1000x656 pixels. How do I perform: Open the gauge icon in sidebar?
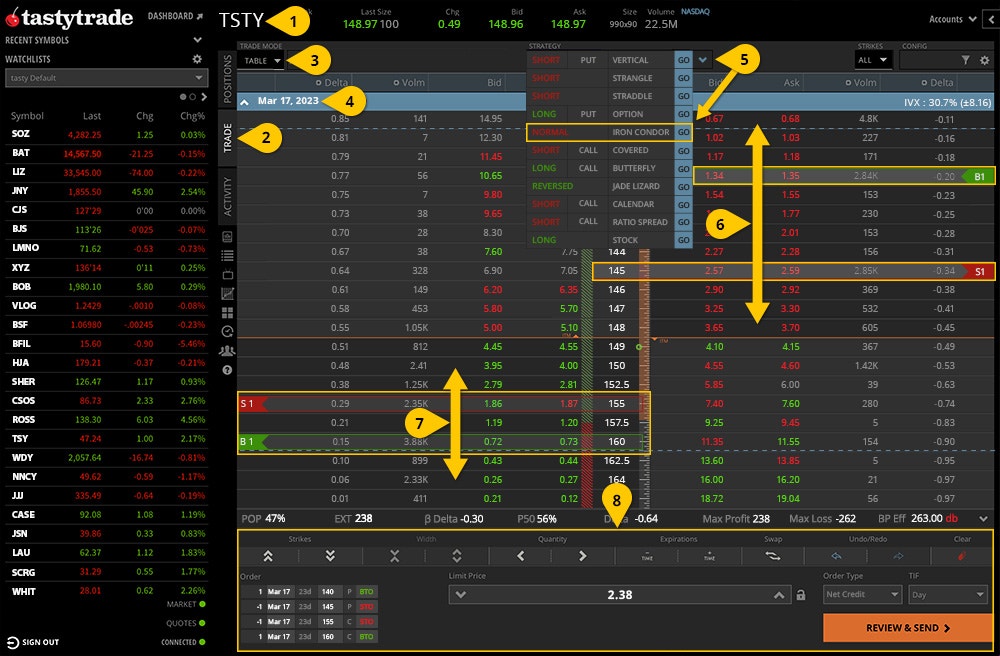pyautogui.click(x=227, y=332)
